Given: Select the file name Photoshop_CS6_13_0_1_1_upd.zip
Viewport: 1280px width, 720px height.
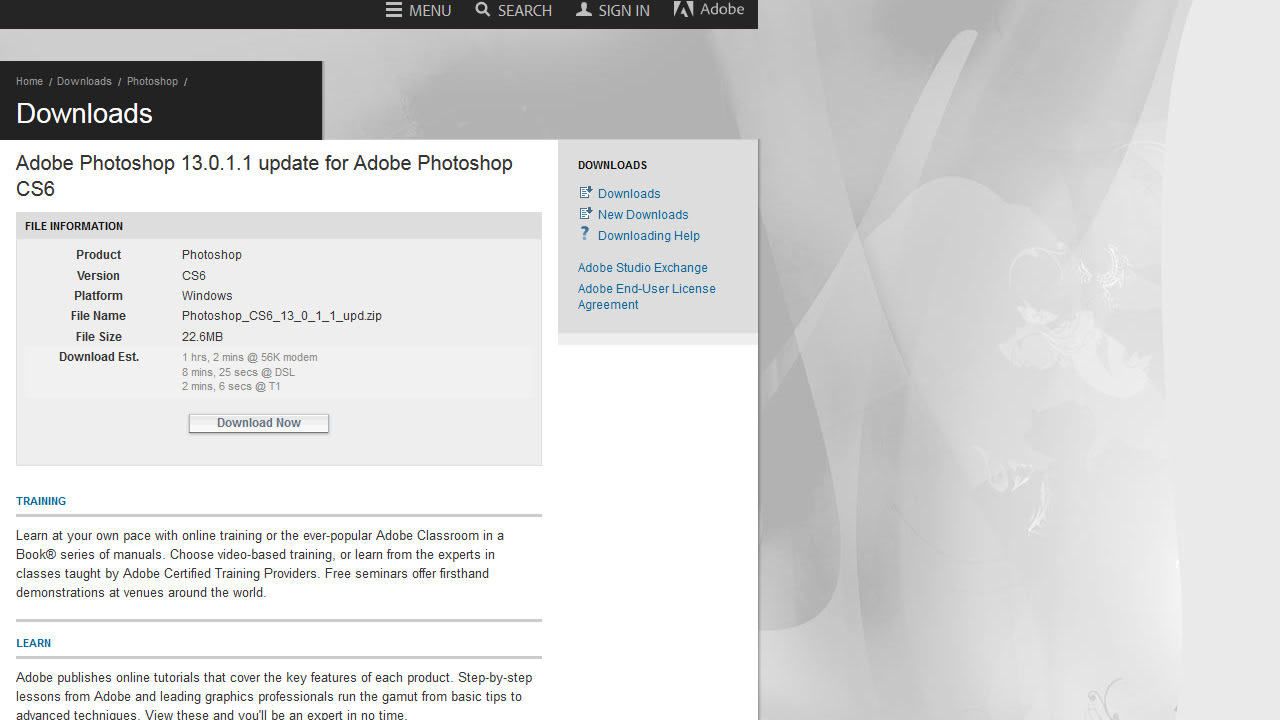Looking at the screenshot, I should pos(282,316).
